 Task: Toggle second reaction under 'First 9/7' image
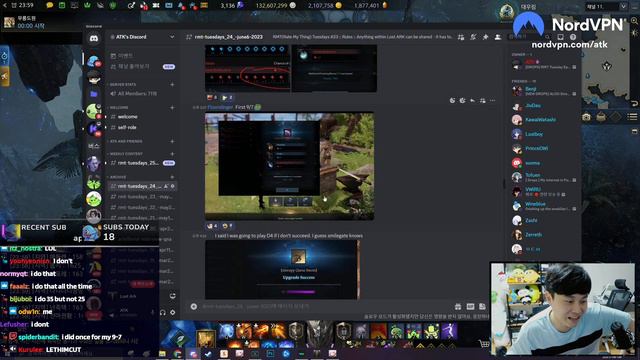point(227,226)
